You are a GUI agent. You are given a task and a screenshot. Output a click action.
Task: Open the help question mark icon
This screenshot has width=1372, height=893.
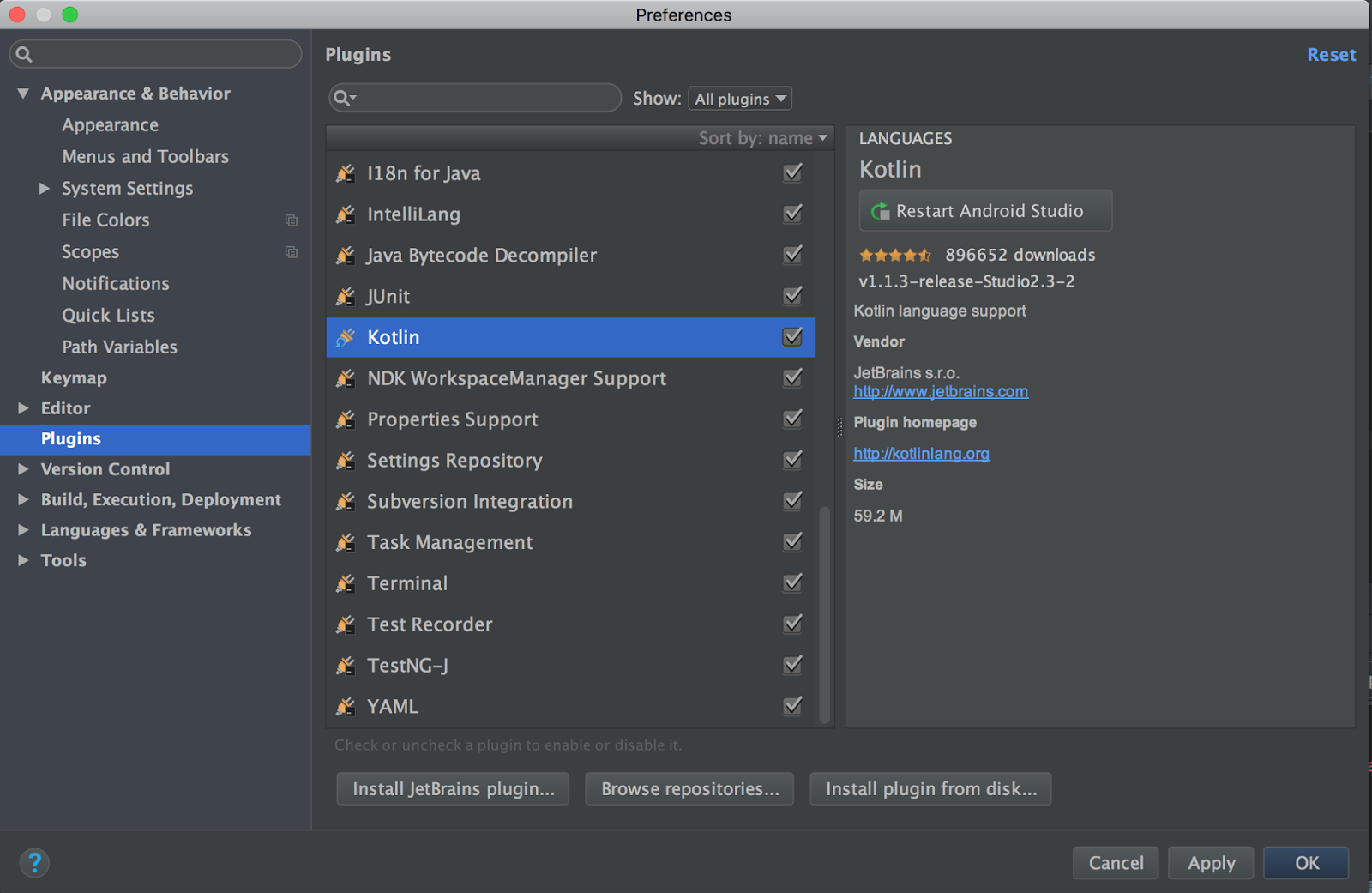coord(34,863)
